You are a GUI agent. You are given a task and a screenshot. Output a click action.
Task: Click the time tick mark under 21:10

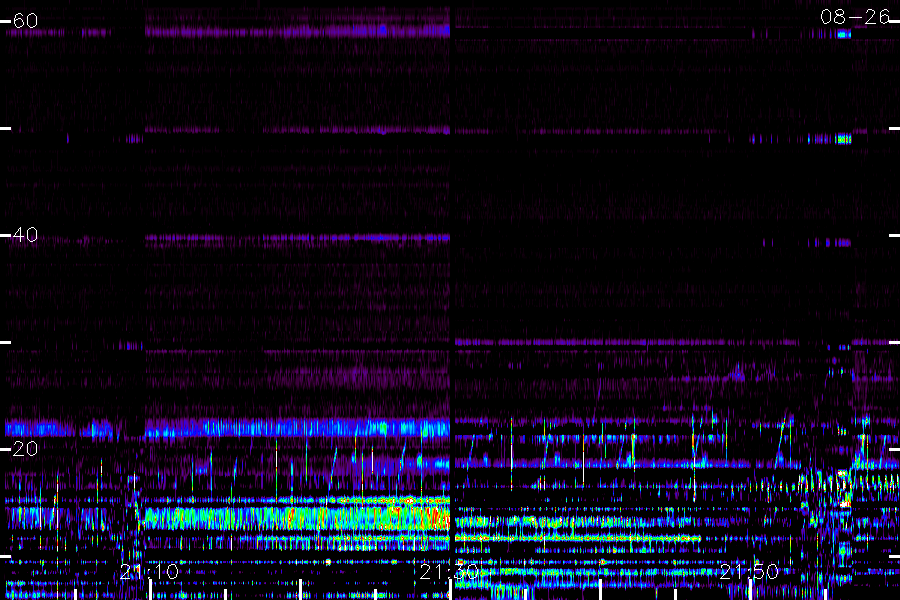(x=150, y=590)
